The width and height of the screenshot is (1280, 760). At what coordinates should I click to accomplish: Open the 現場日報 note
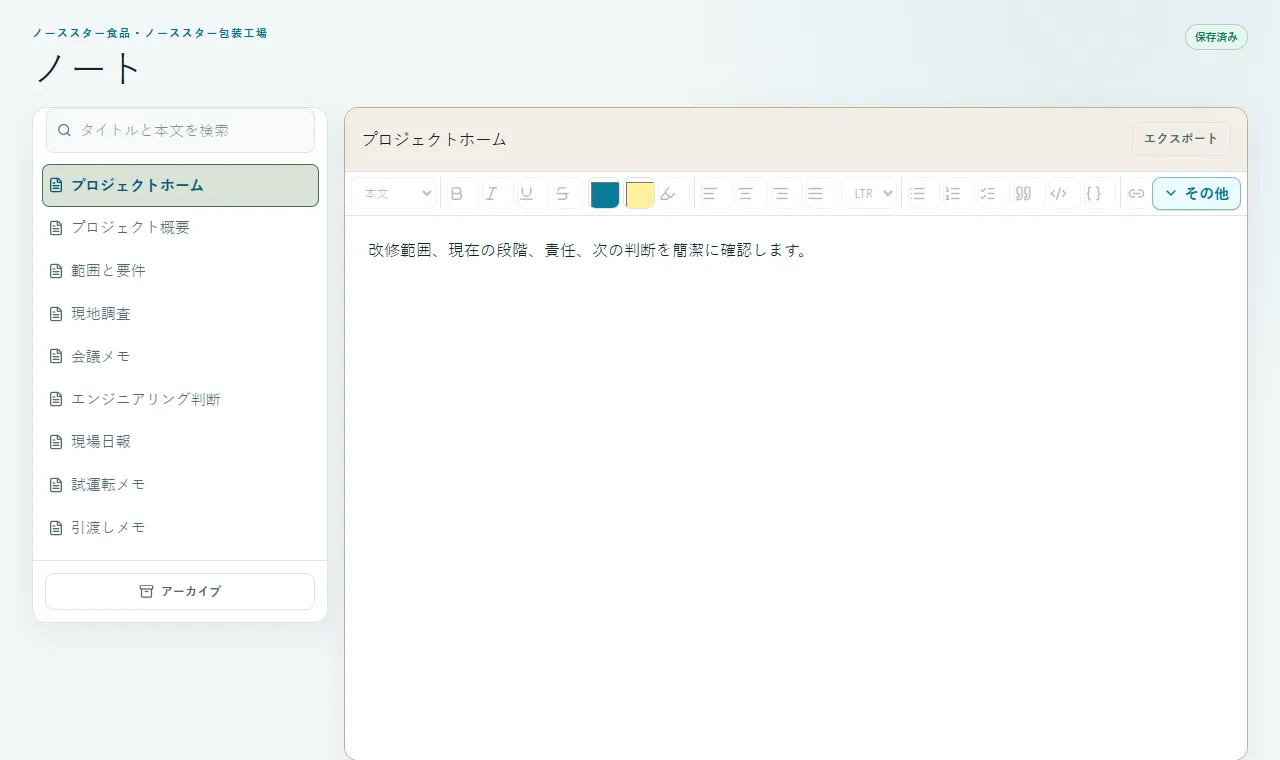[180, 441]
